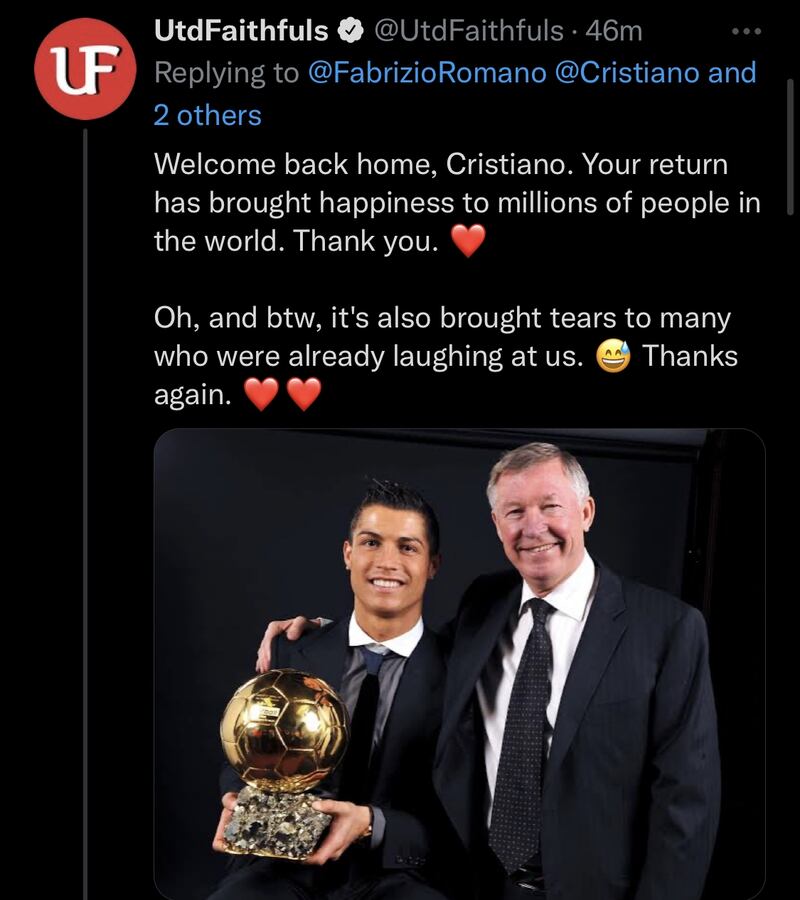Viewport: 800px width, 900px height.
Task: Open the three-dot more options menu
Action: (746, 31)
